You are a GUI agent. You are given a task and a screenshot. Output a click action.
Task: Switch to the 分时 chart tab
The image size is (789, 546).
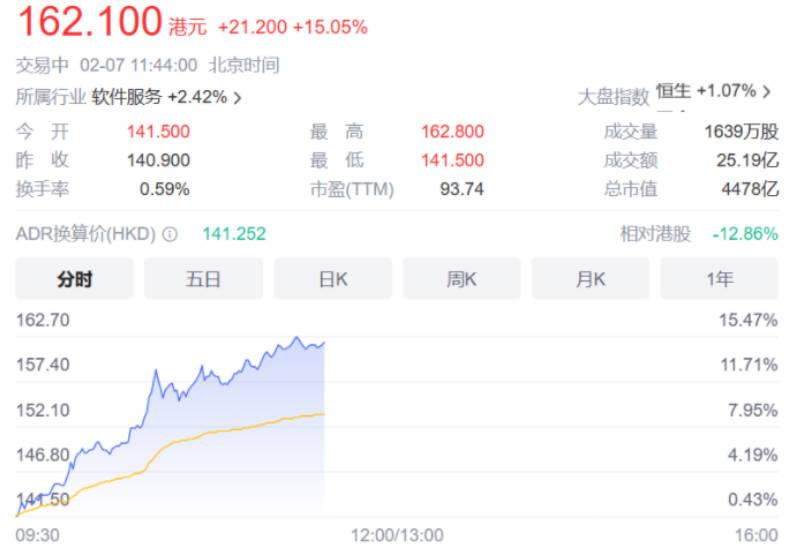point(75,279)
